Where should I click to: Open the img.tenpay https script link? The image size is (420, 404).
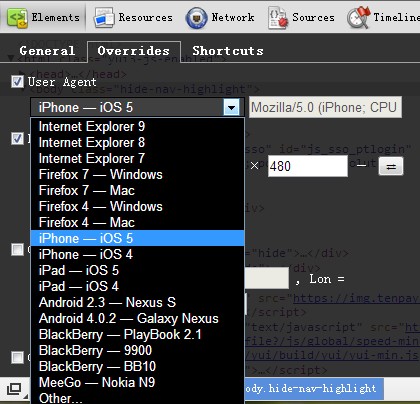point(356,299)
